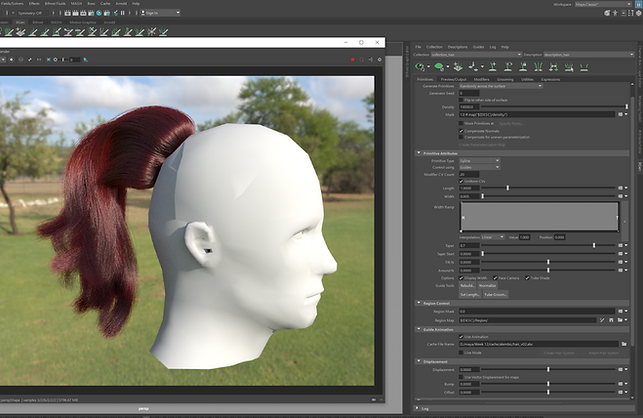Open the Workspace dropdown at top right
The width and height of the screenshot is (643, 418).
603,4
